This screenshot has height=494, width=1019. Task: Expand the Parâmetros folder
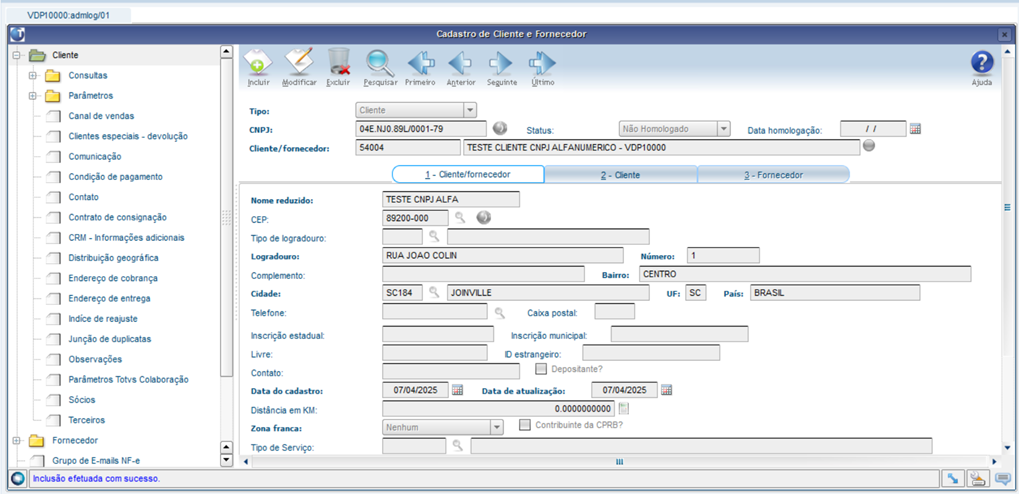click(x=32, y=96)
